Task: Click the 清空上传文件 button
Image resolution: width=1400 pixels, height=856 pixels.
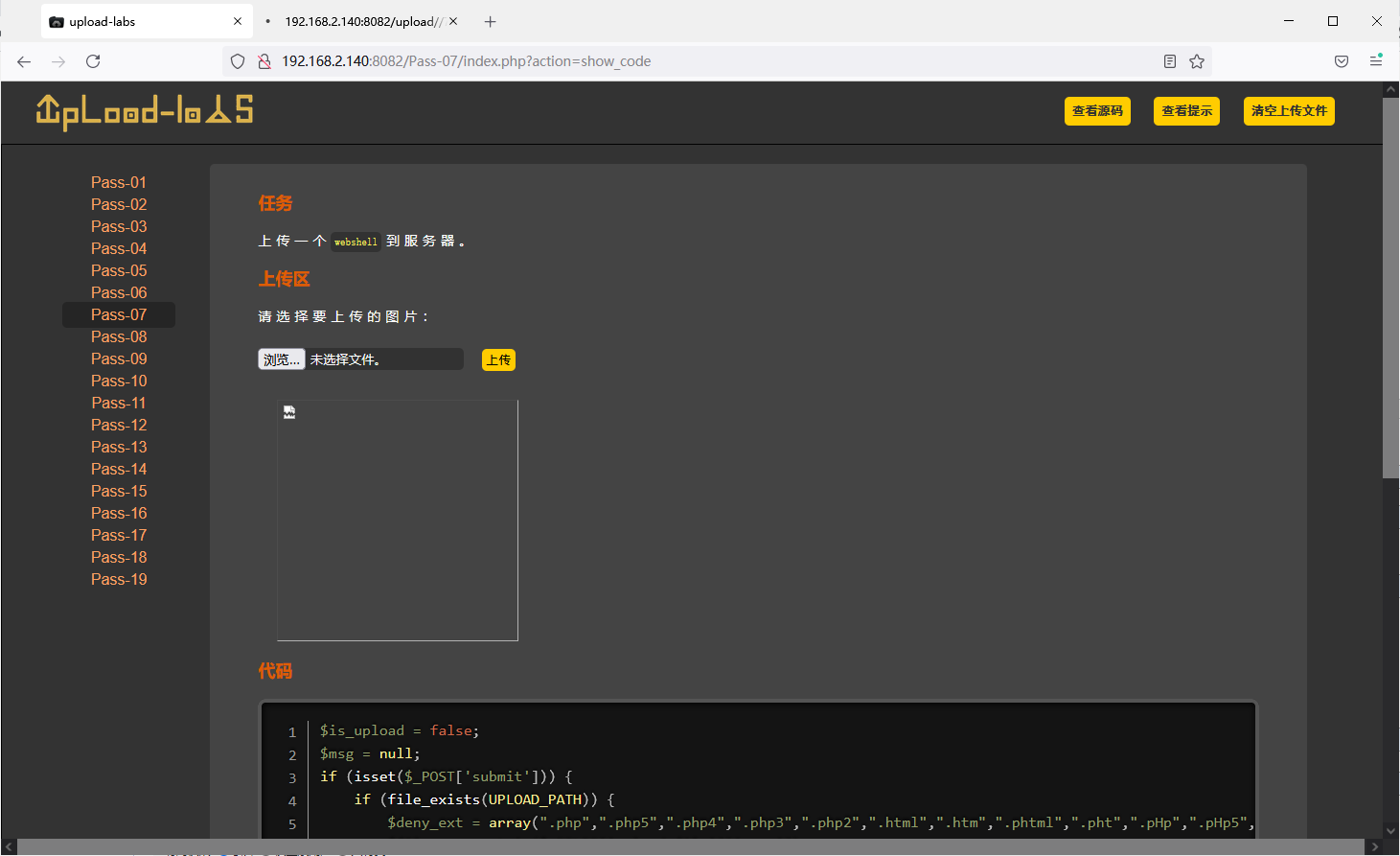Action: (1289, 111)
